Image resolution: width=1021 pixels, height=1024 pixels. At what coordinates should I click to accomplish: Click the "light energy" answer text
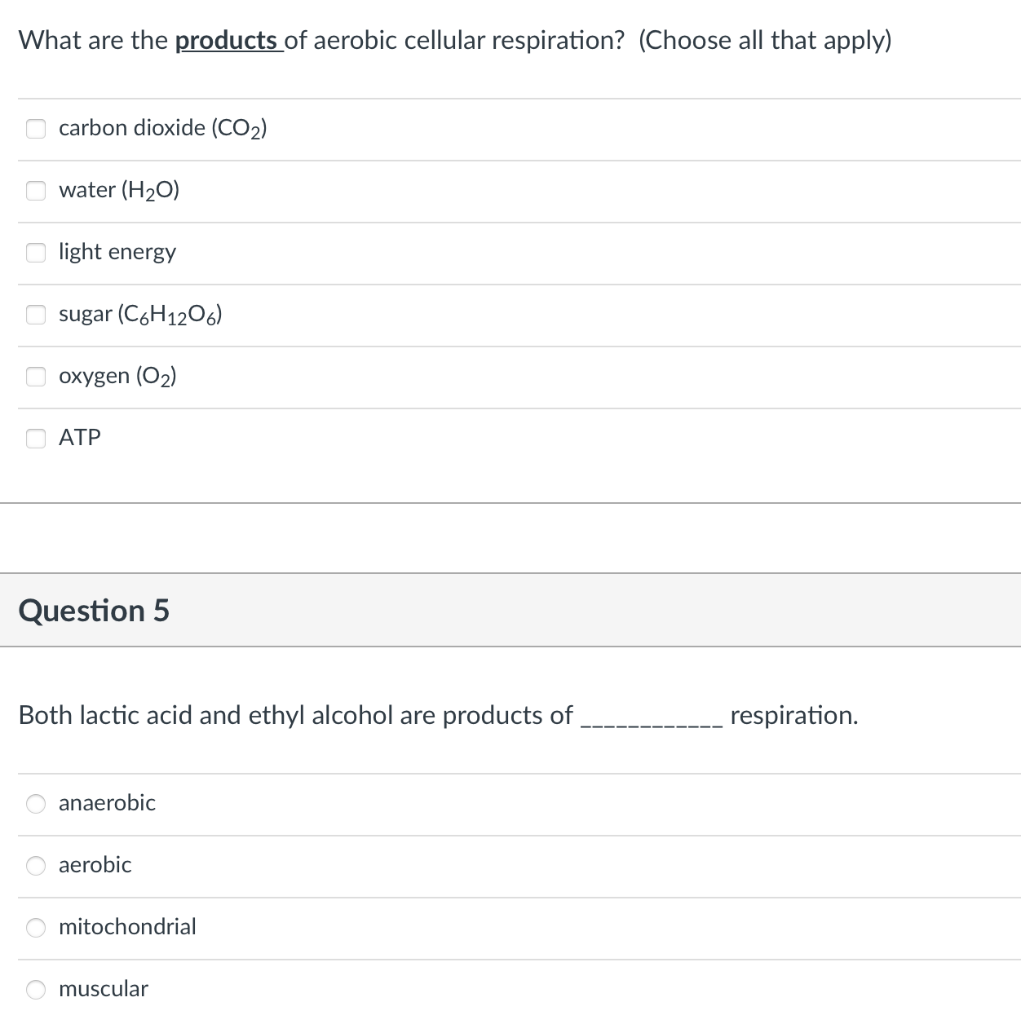117,252
